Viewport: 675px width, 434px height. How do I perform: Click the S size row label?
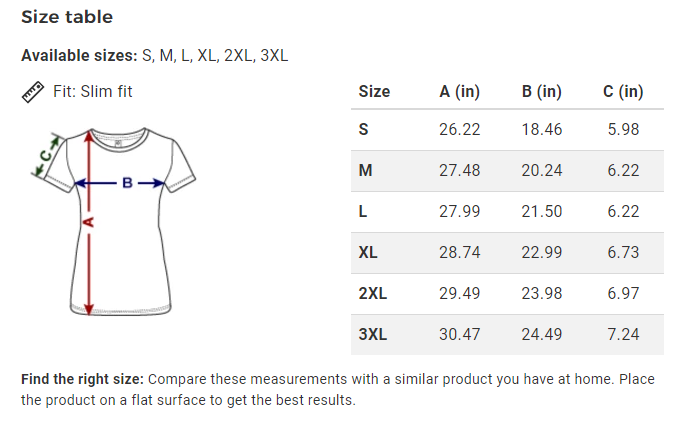(x=363, y=129)
